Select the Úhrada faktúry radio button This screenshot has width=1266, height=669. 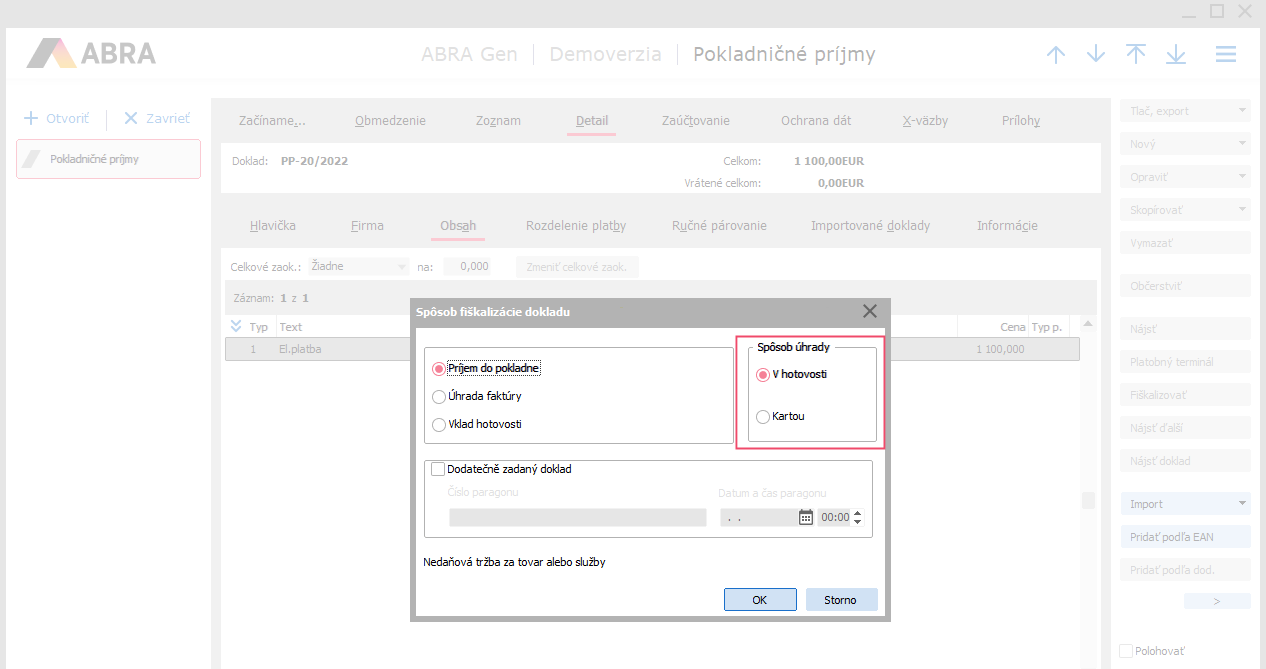[439, 396]
